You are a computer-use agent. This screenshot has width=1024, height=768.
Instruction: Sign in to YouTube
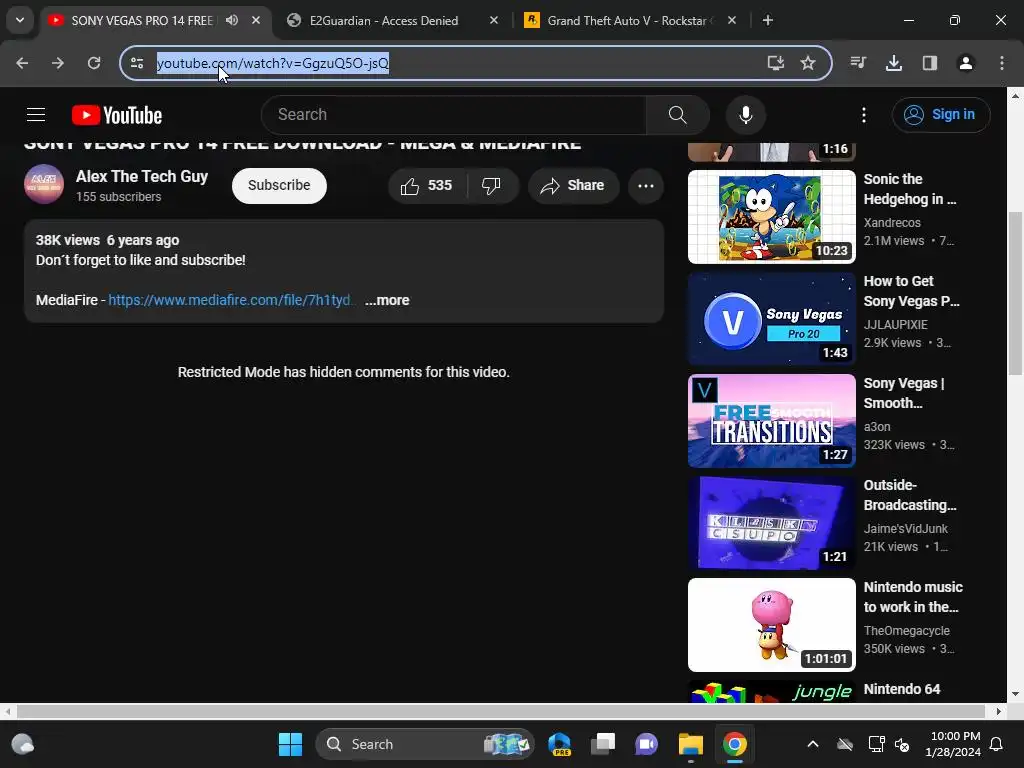pos(941,115)
